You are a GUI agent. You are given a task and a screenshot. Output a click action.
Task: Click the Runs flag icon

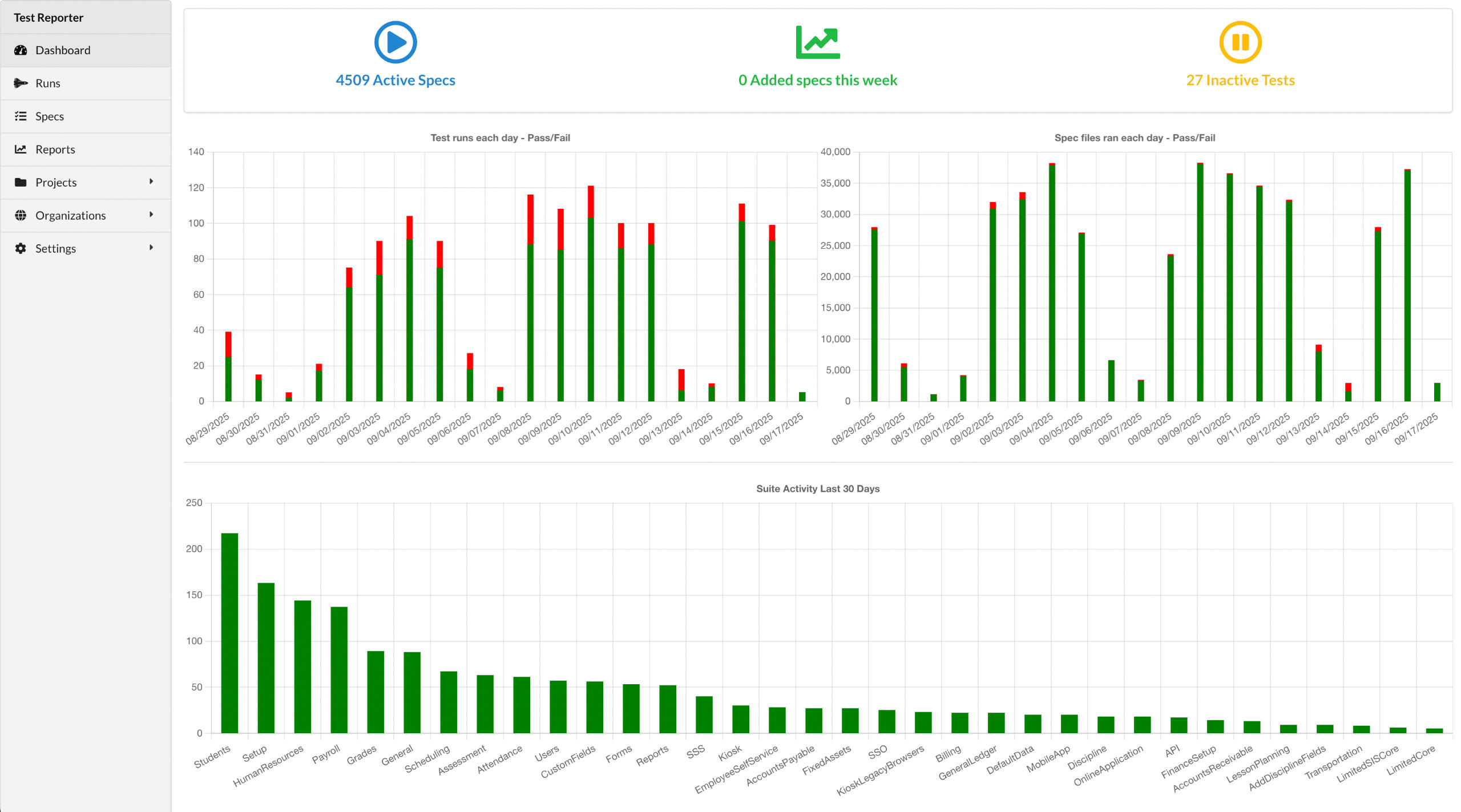20,83
